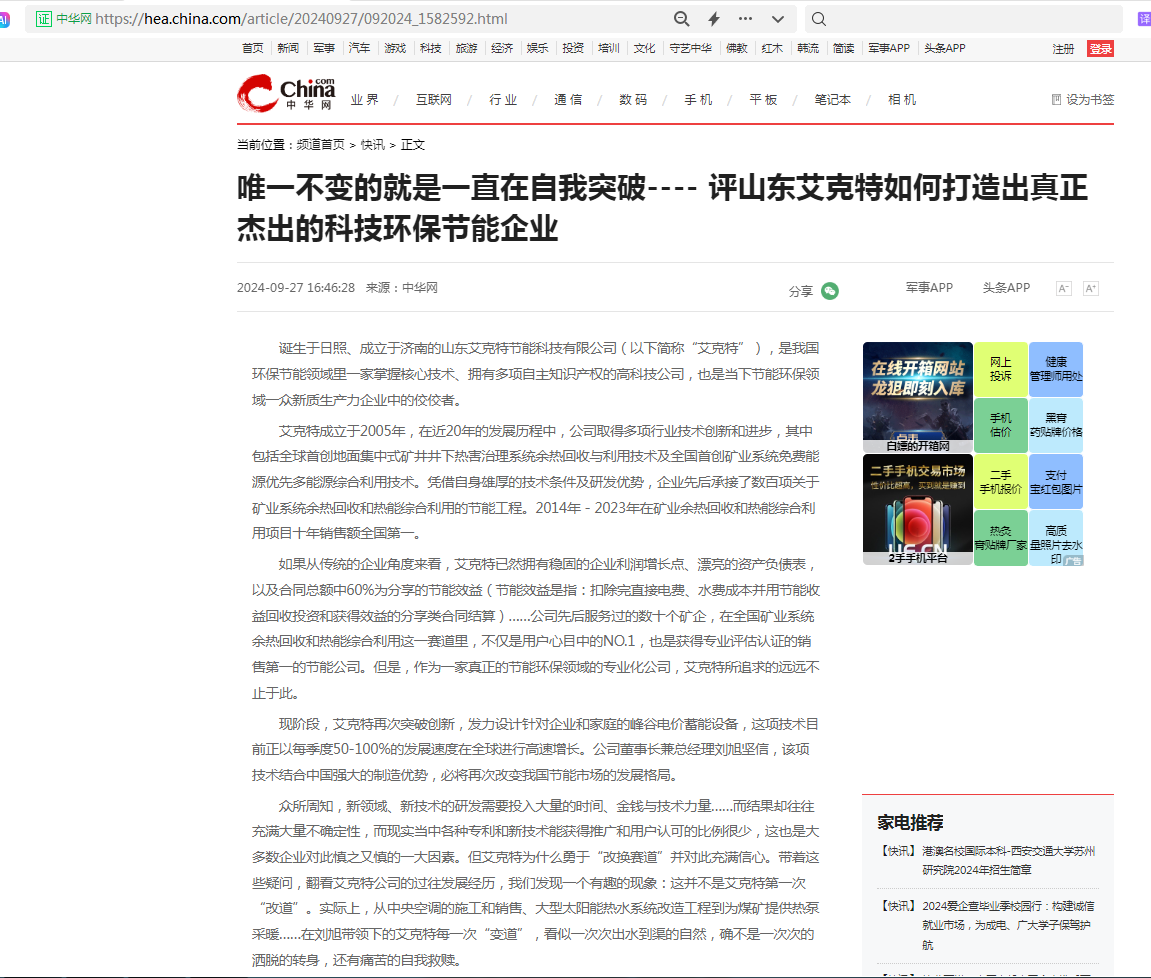The width and height of the screenshot is (1151, 978).
Task: Click 二手手机报价 ad tile
Action: coord(1001,482)
